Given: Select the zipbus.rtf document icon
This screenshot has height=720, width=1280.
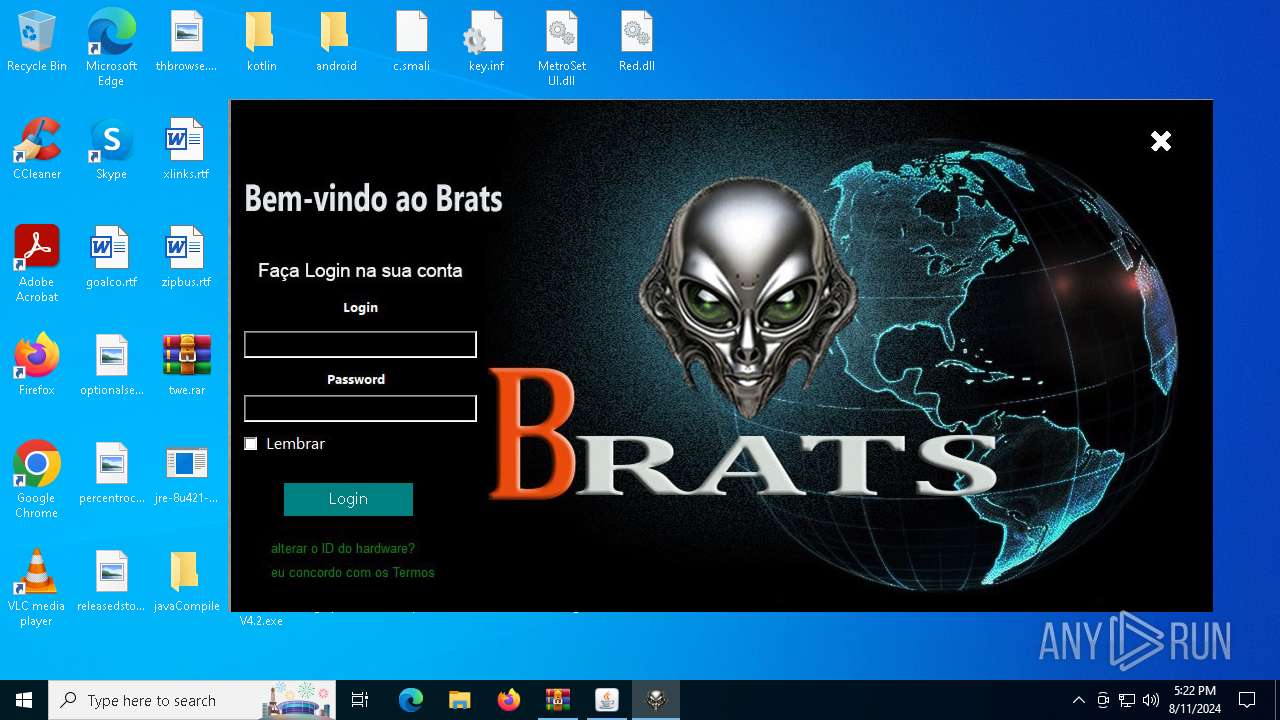Looking at the screenshot, I should pos(186,258).
